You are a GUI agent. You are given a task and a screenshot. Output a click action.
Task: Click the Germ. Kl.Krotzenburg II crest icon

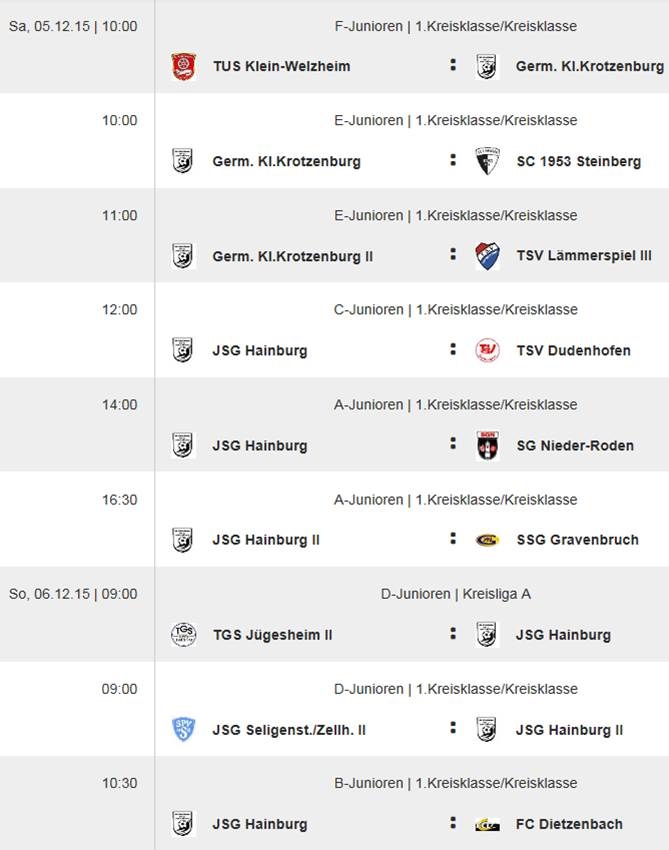tap(183, 256)
